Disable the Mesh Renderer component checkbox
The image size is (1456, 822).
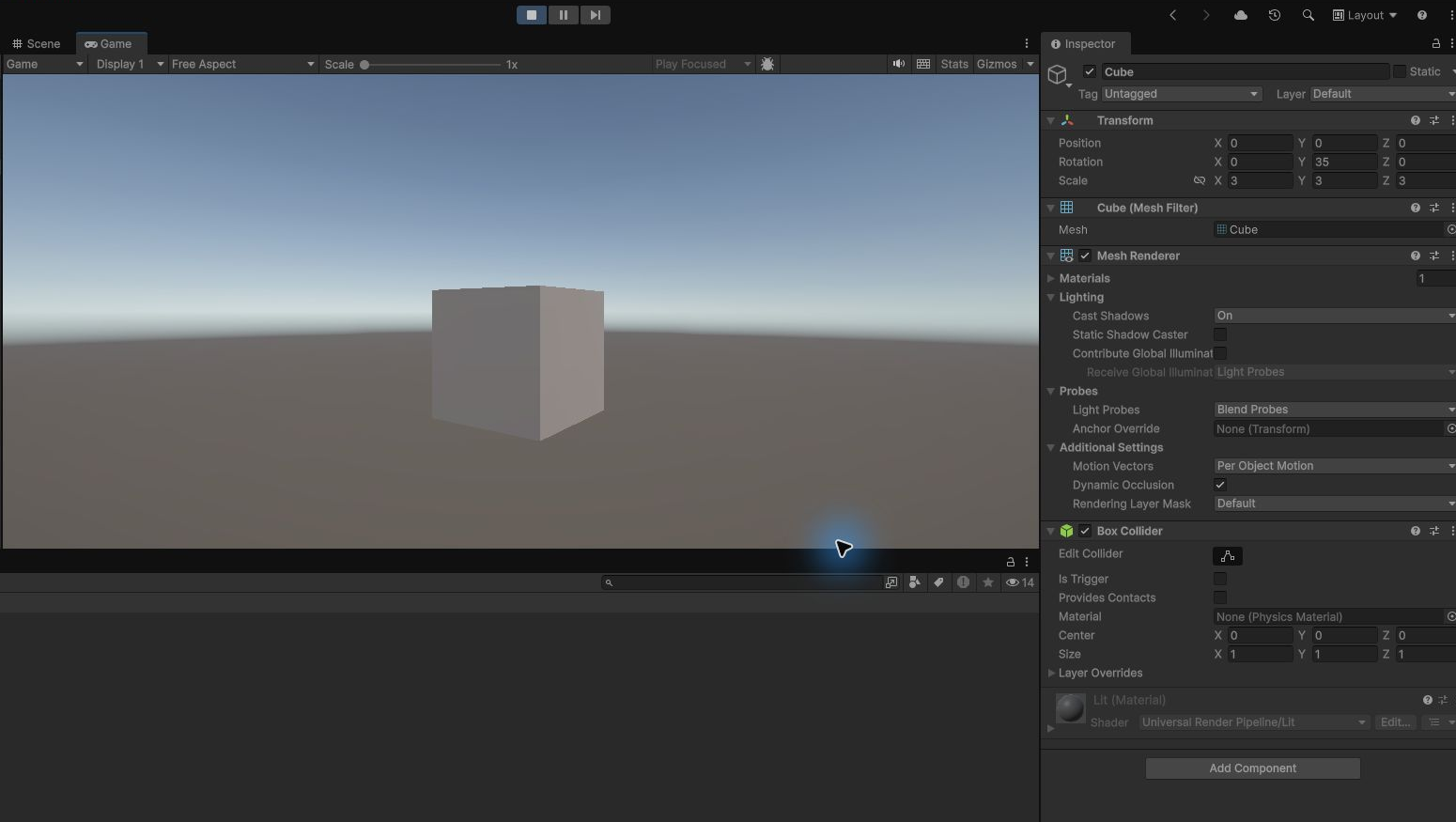(x=1085, y=256)
